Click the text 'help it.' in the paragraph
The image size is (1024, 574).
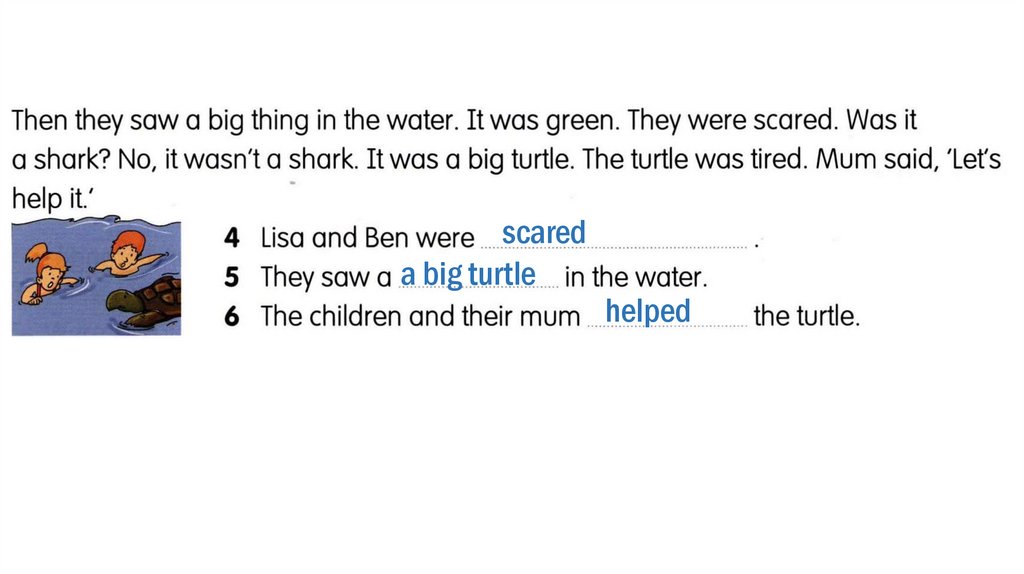coord(50,198)
